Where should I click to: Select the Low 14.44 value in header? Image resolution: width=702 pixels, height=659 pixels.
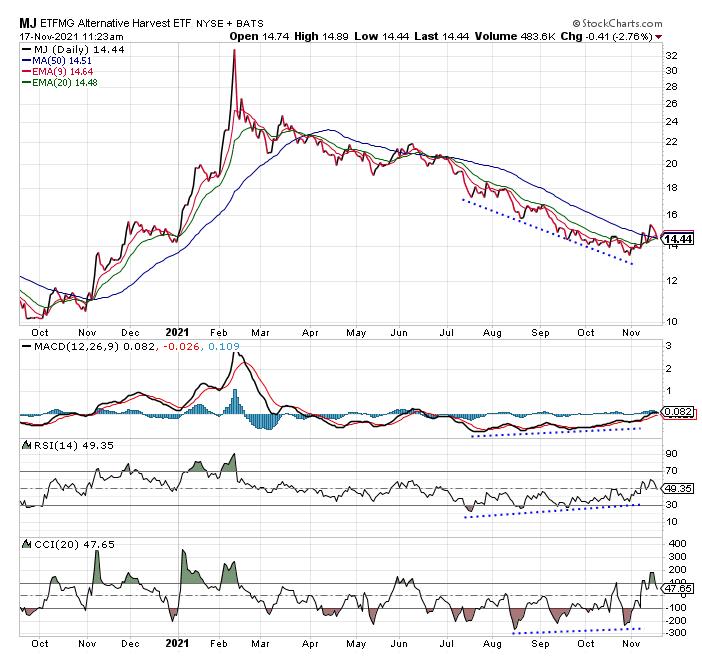[x=381, y=37]
